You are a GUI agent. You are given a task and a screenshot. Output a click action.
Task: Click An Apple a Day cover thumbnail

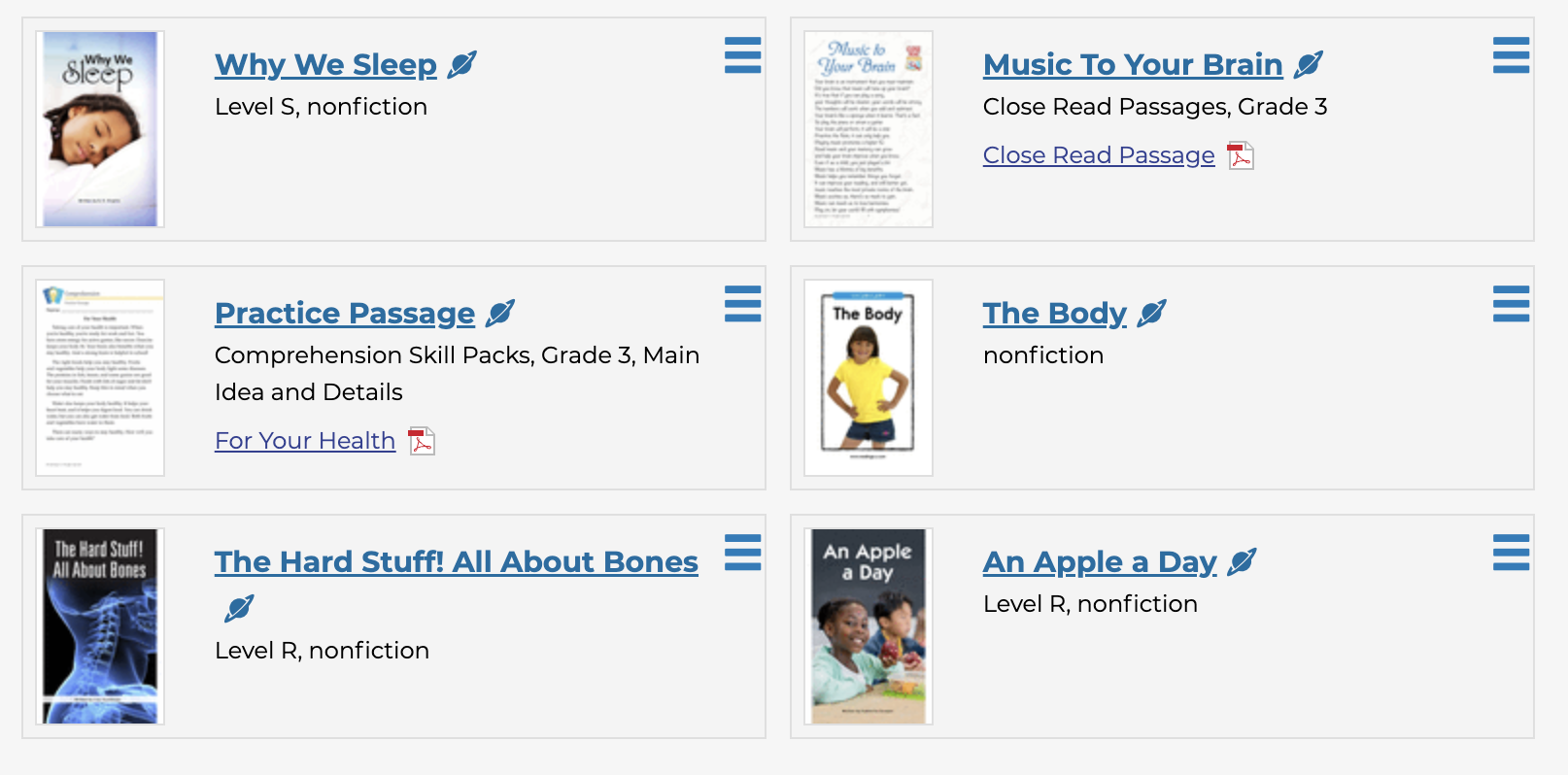pos(868,626)
